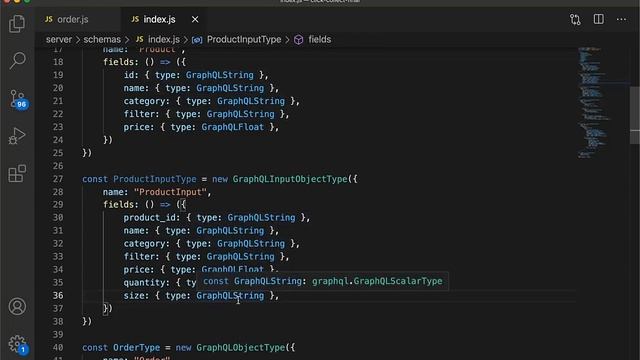Click 'price' on line 34
This screenshot has width=640, height=360.
[x=136, y=270]
